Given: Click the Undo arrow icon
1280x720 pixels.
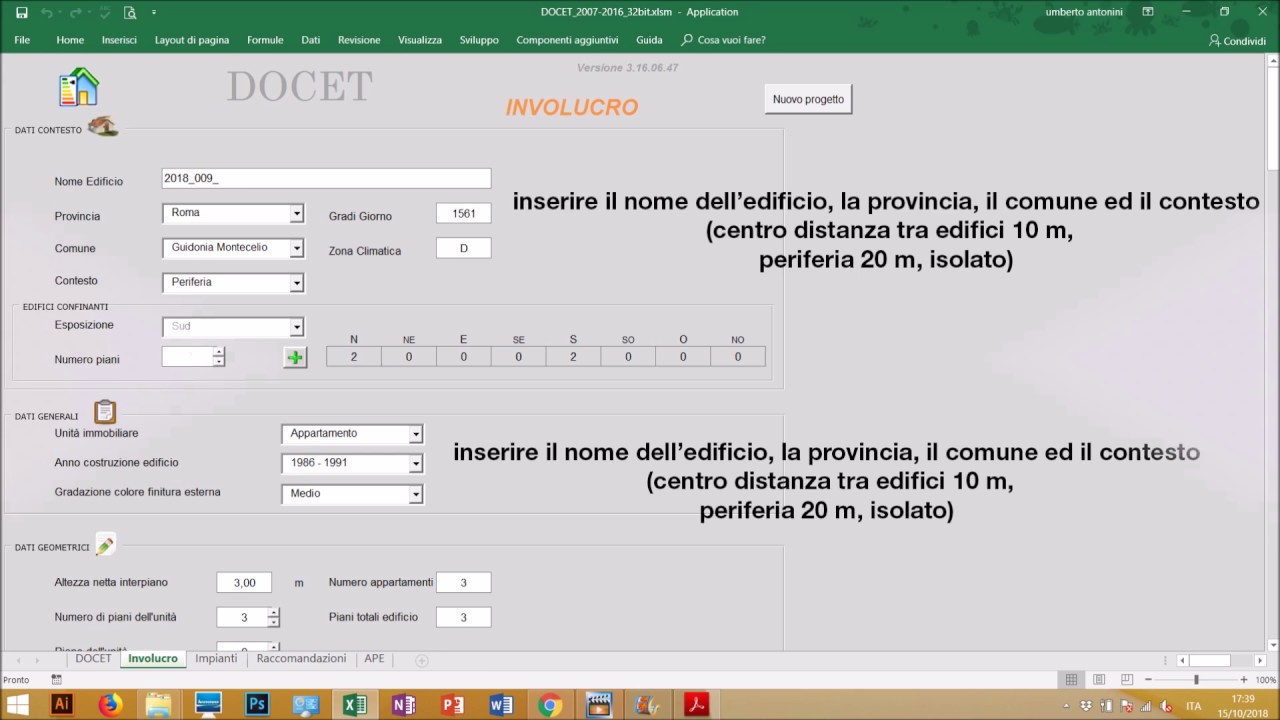Looking at the screenshot, I should coord(47,12).
